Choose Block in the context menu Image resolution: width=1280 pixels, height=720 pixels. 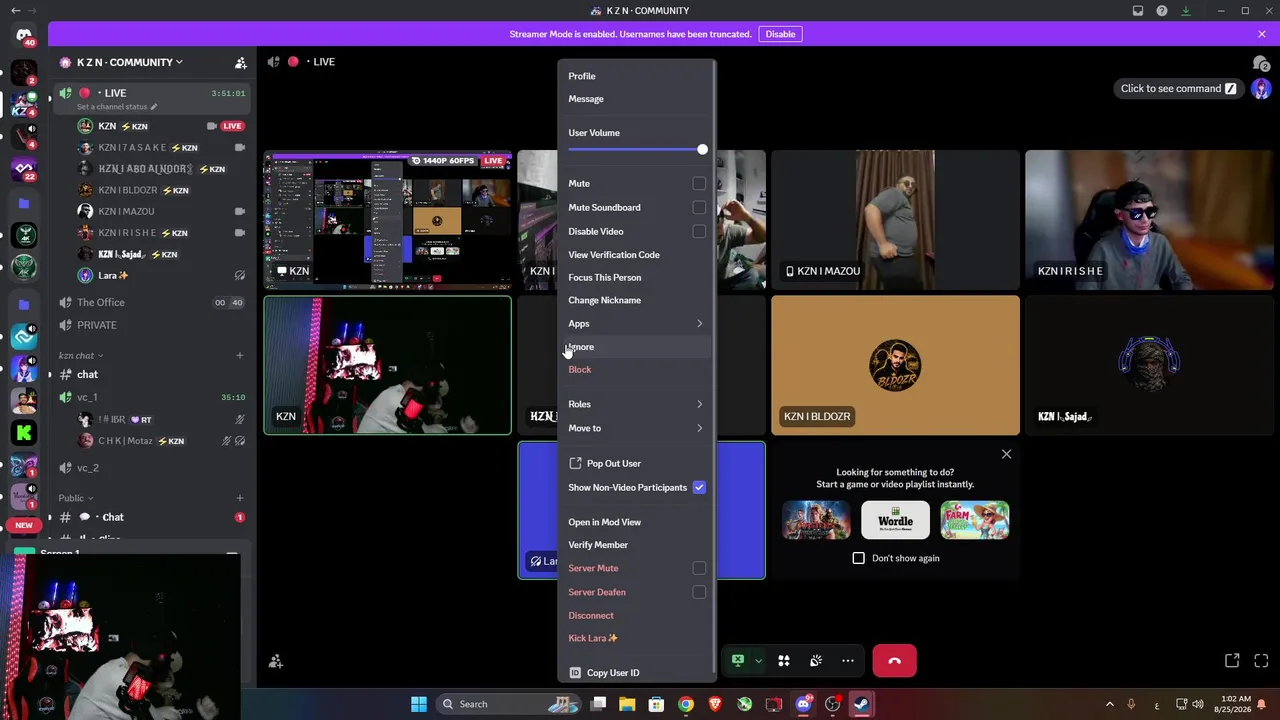636,370
